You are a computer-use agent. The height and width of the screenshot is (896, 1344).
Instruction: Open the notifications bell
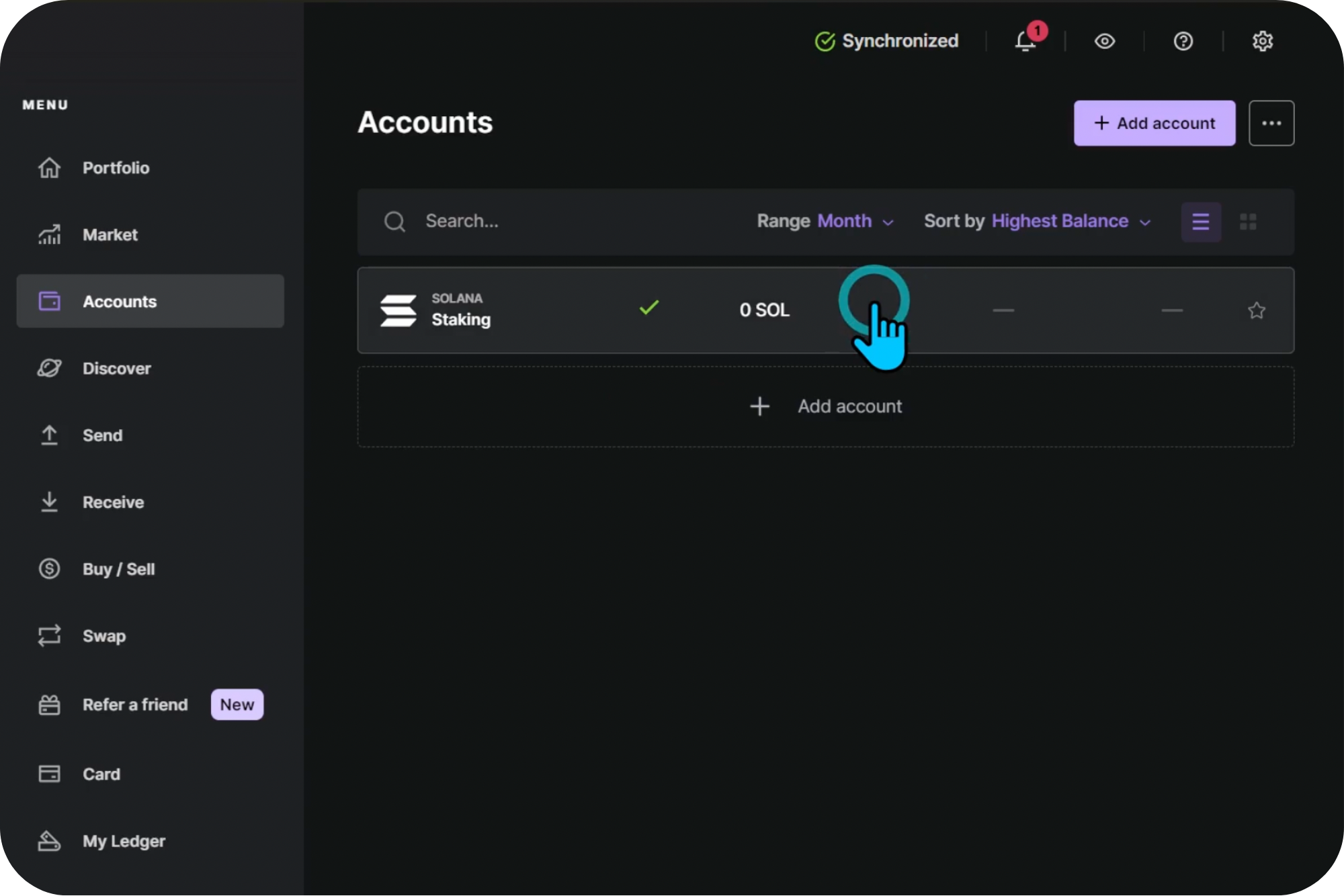point(1025,42)
